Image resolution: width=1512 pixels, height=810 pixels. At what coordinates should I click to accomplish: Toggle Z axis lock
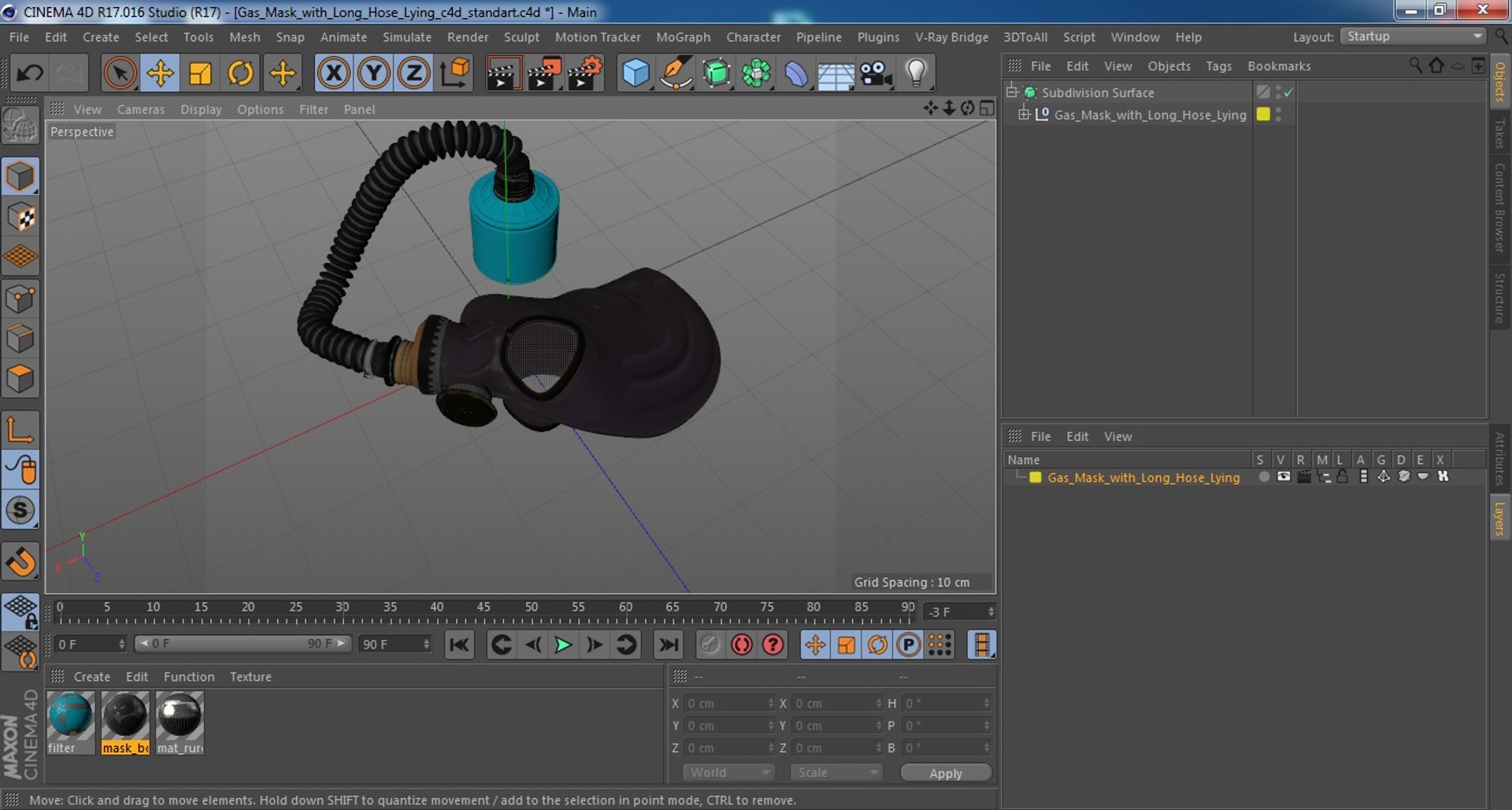[x=414, y=73]
